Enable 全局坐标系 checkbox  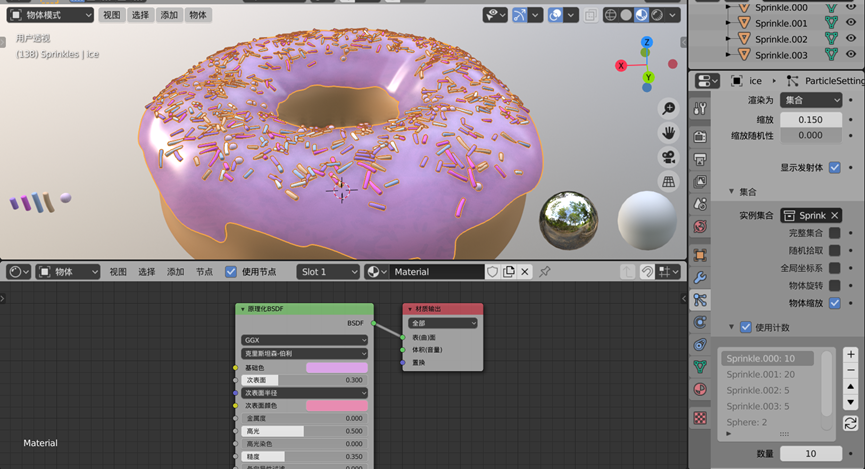(835, 268)
